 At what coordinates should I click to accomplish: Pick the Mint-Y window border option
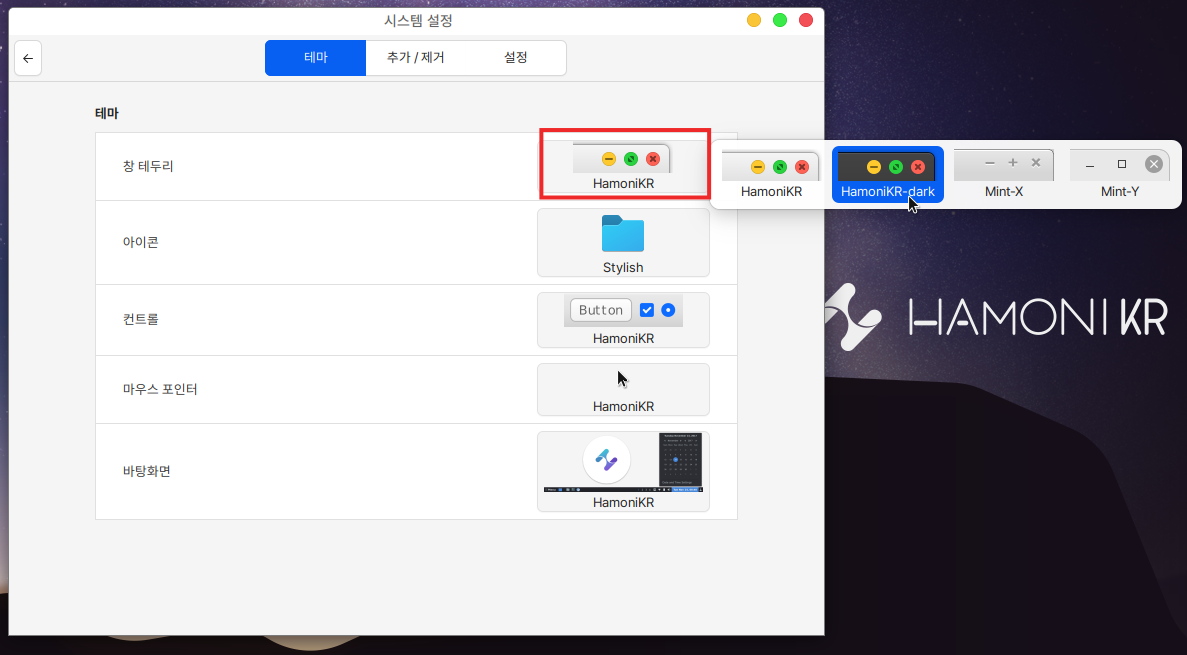pyautogui.click(x=1119, y=175)
